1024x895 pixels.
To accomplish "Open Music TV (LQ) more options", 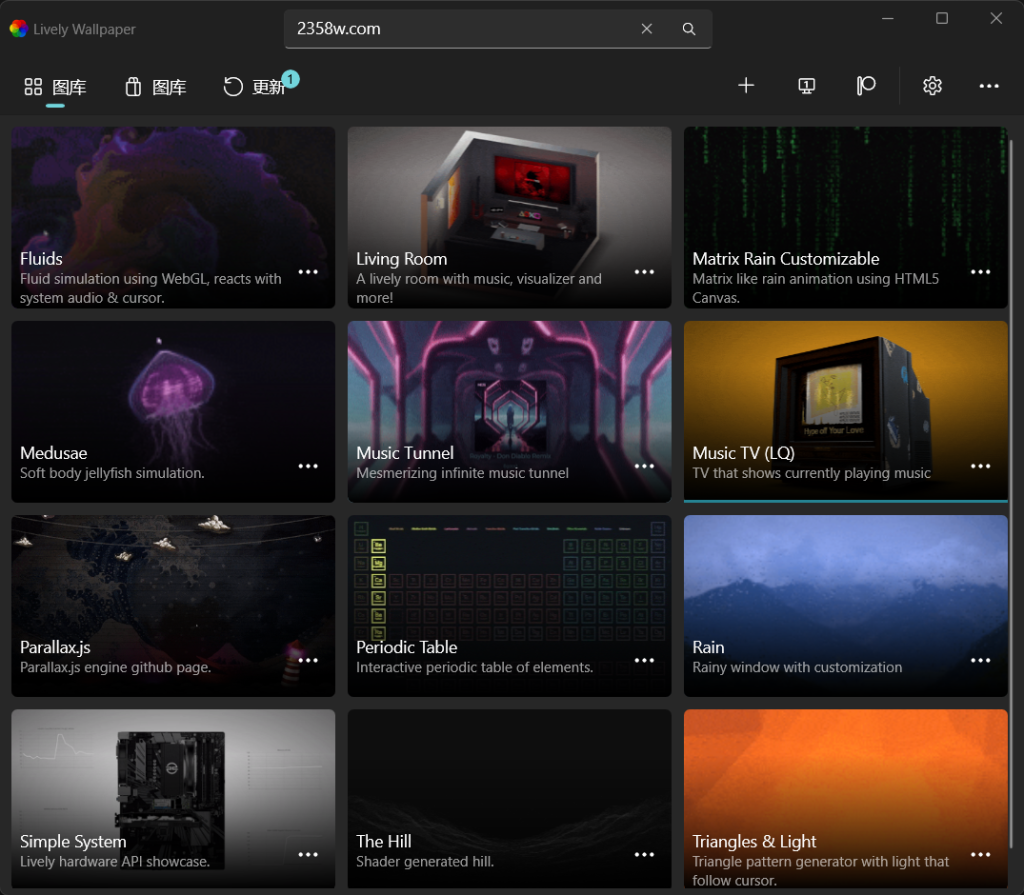I will click(980, 466).
